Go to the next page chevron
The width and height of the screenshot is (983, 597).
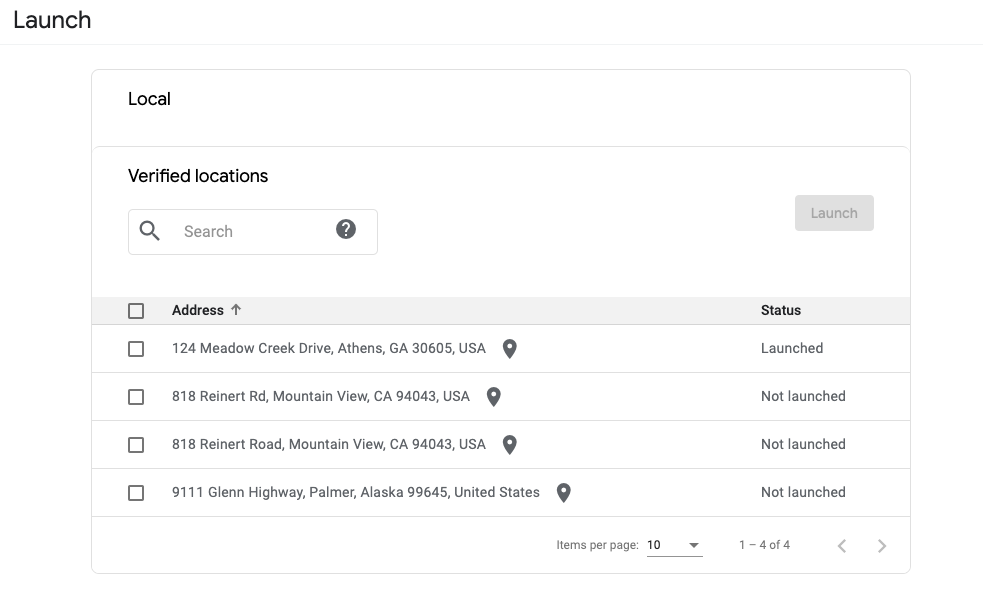(x=882, y=545)
